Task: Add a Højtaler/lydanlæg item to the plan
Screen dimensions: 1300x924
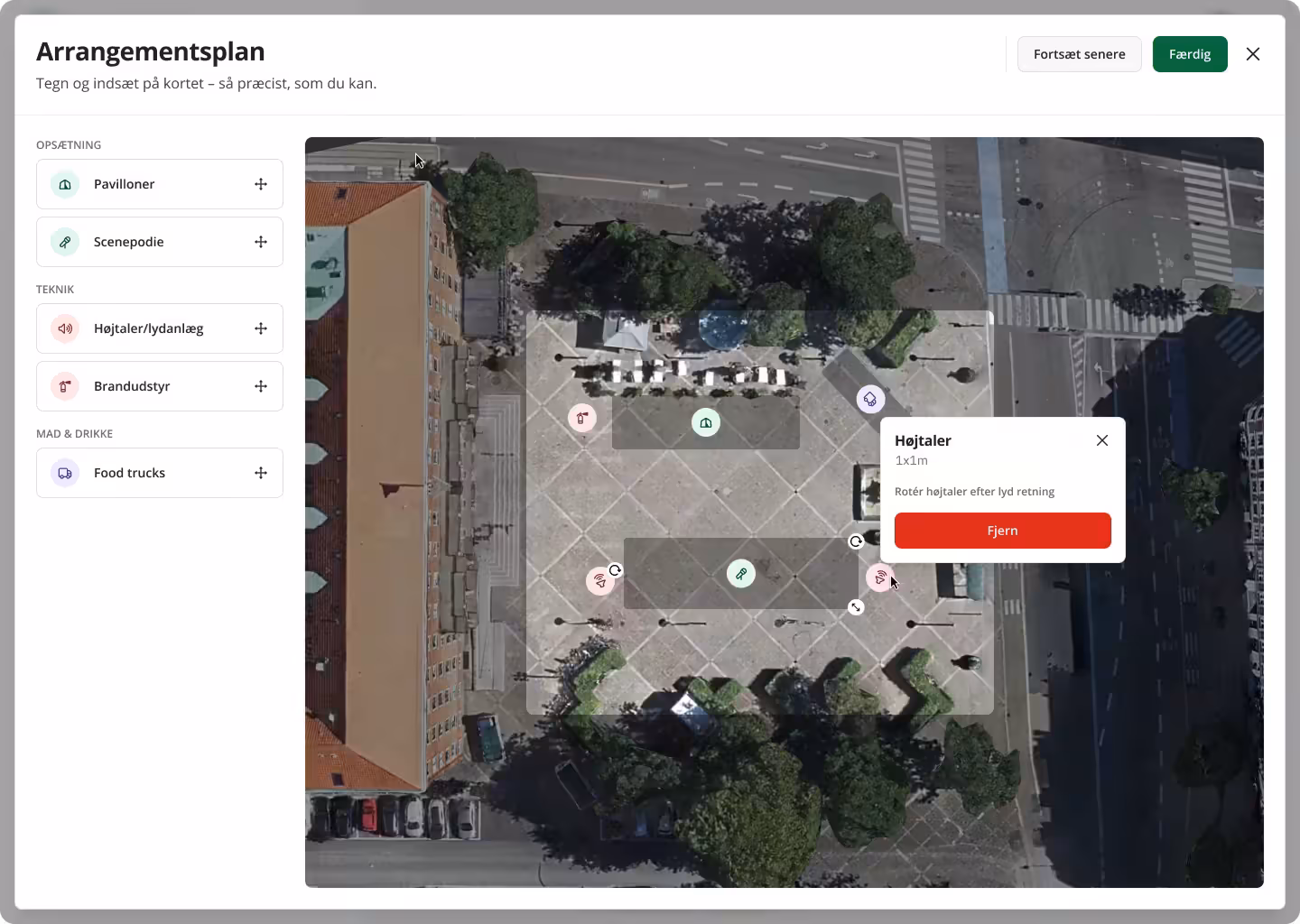Action: [x=261, y=328]
